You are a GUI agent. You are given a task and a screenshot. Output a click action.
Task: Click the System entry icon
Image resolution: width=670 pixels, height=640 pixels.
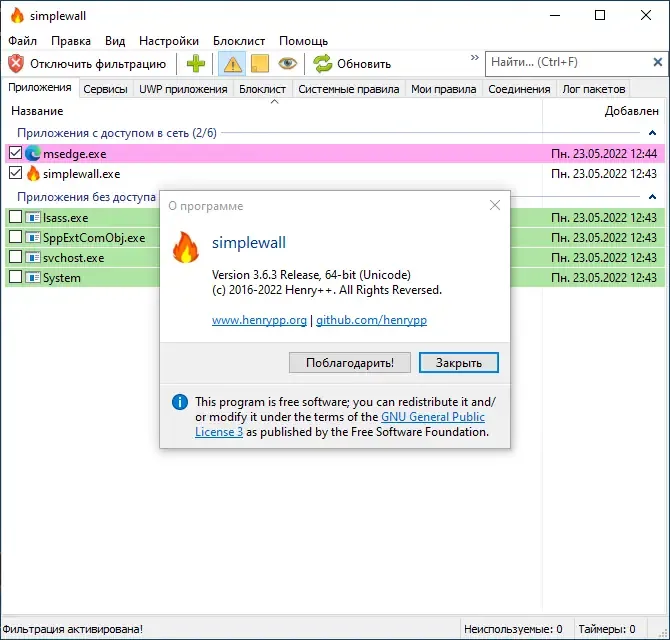coord(32,278)
